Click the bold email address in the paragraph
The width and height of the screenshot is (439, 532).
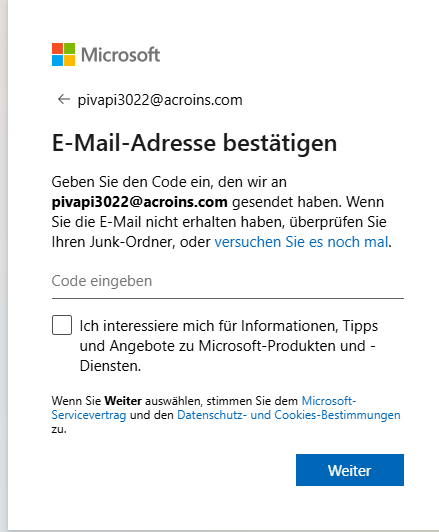click(x=139, y=202)
